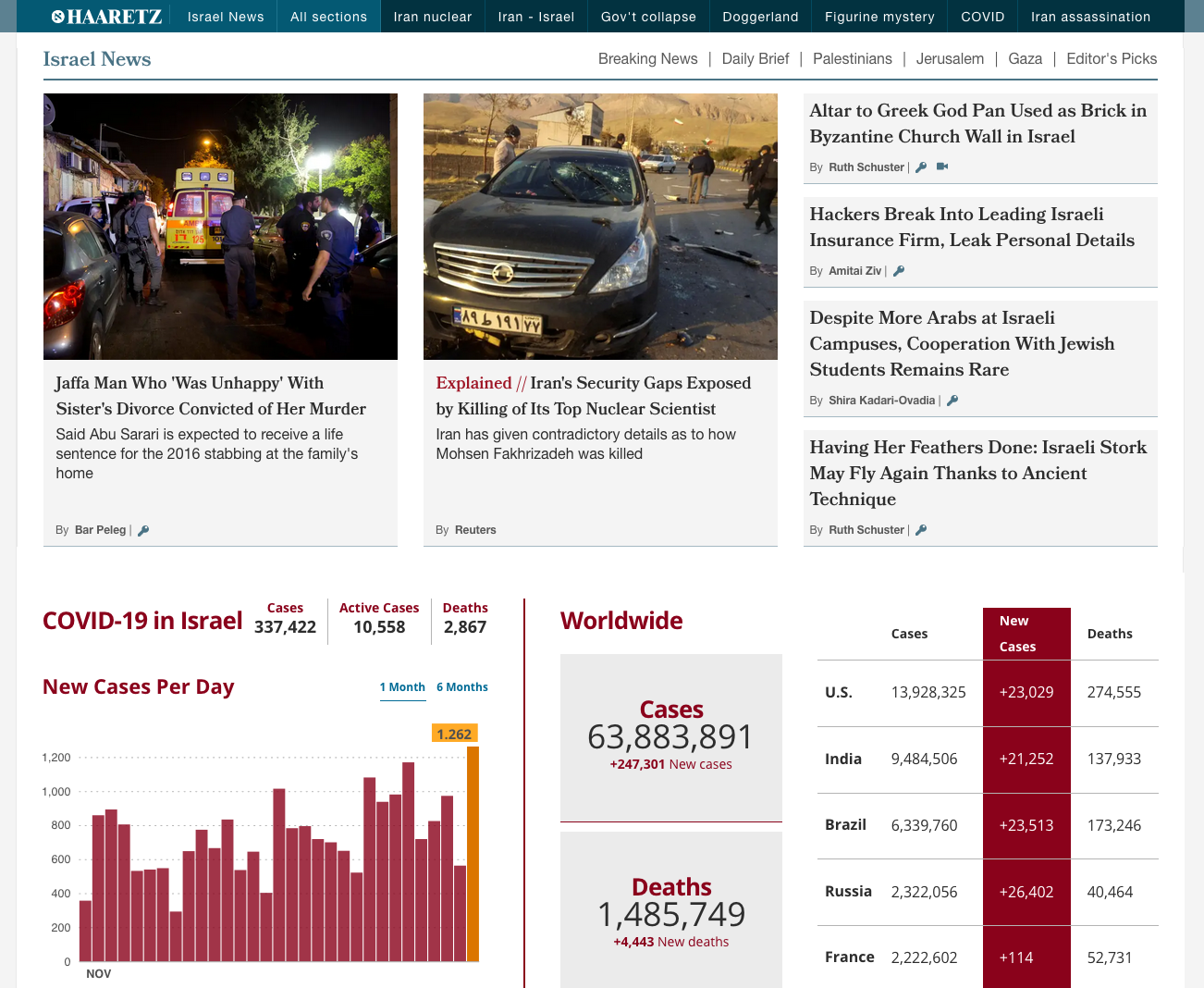
Task: Open the Iran nuclear topic in top bar
Action: point(432,17)
